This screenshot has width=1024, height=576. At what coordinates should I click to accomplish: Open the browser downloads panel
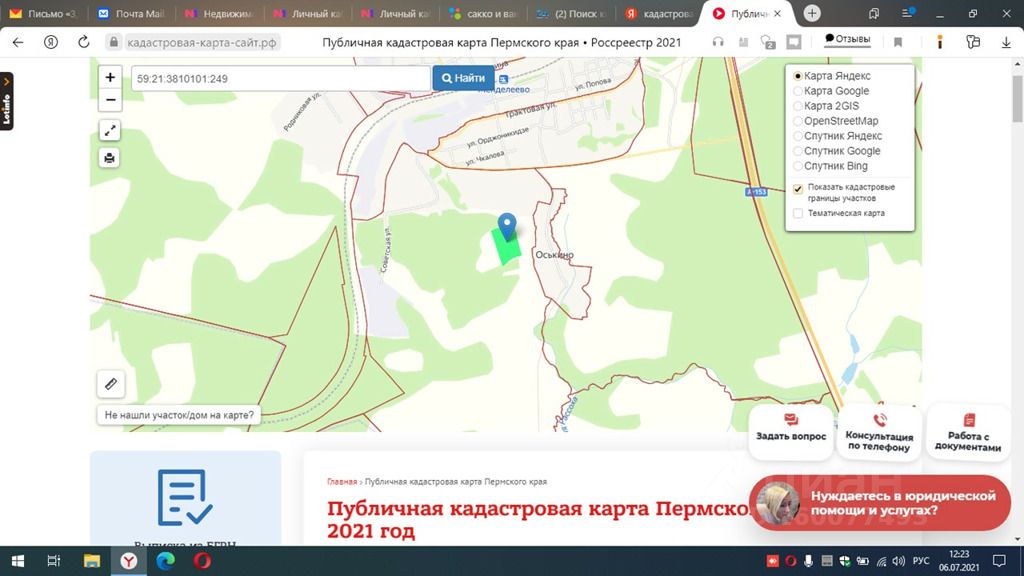tap(1006, 42)
